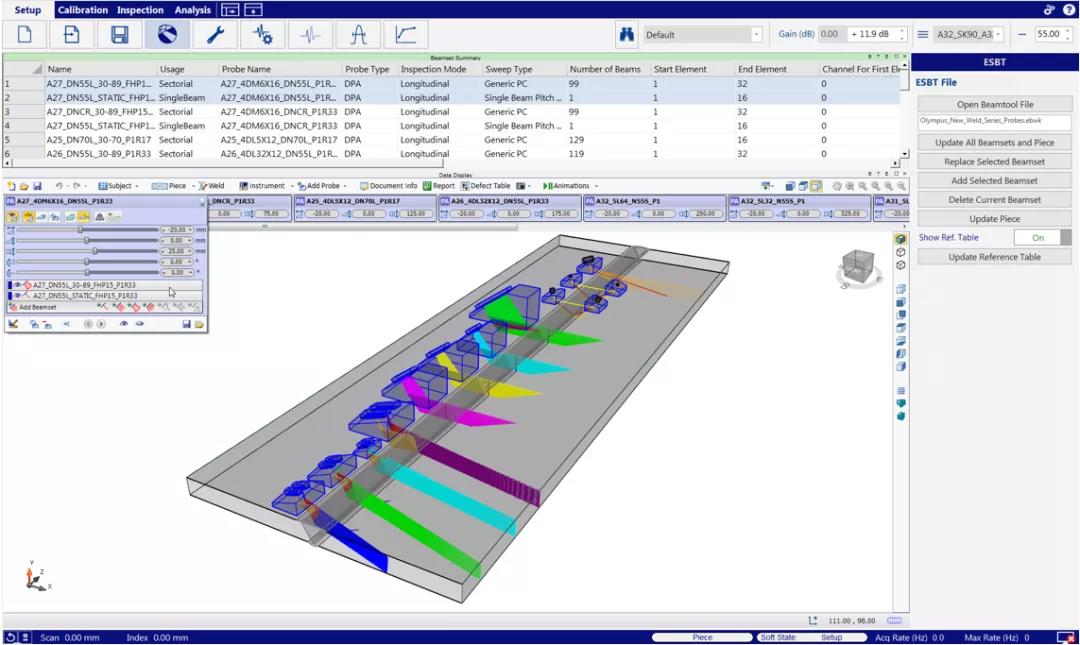Open the Analysis menu
Viewport: 1080px width, 645px height.
click(x=192, y=10)
